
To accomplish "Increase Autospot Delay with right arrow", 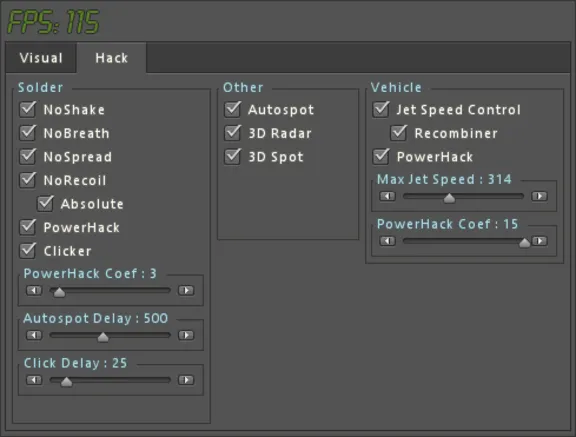I will (186, 335).
